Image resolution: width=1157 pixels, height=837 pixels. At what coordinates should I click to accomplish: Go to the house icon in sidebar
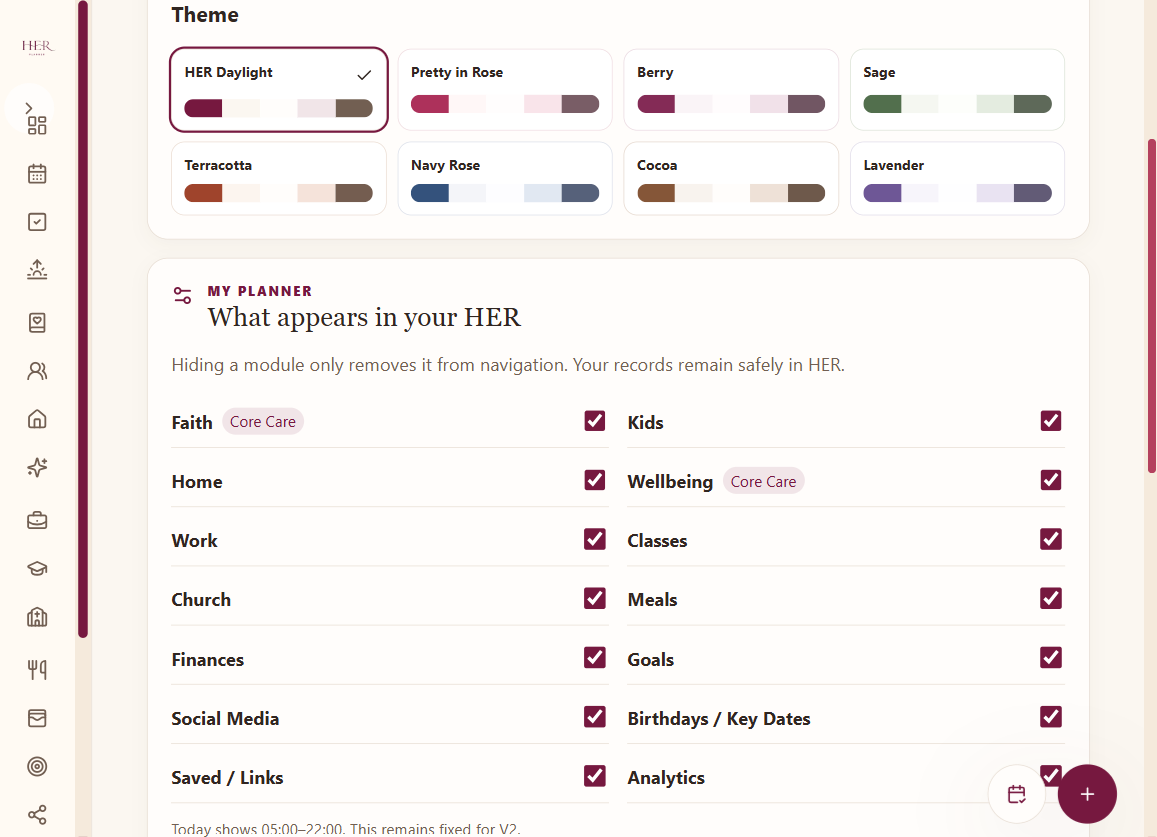click(37, 419)
